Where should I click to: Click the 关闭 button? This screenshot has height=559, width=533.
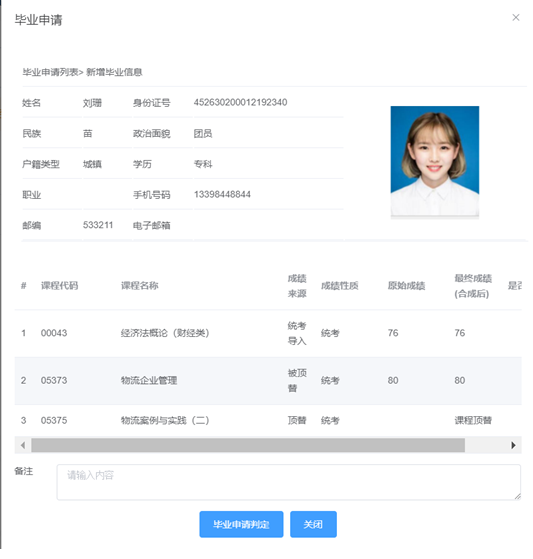[313, 524]
